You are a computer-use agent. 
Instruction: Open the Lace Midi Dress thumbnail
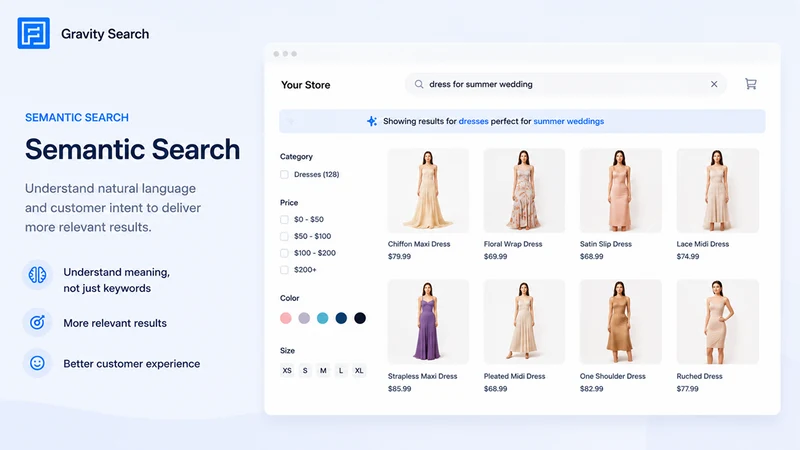717,190
